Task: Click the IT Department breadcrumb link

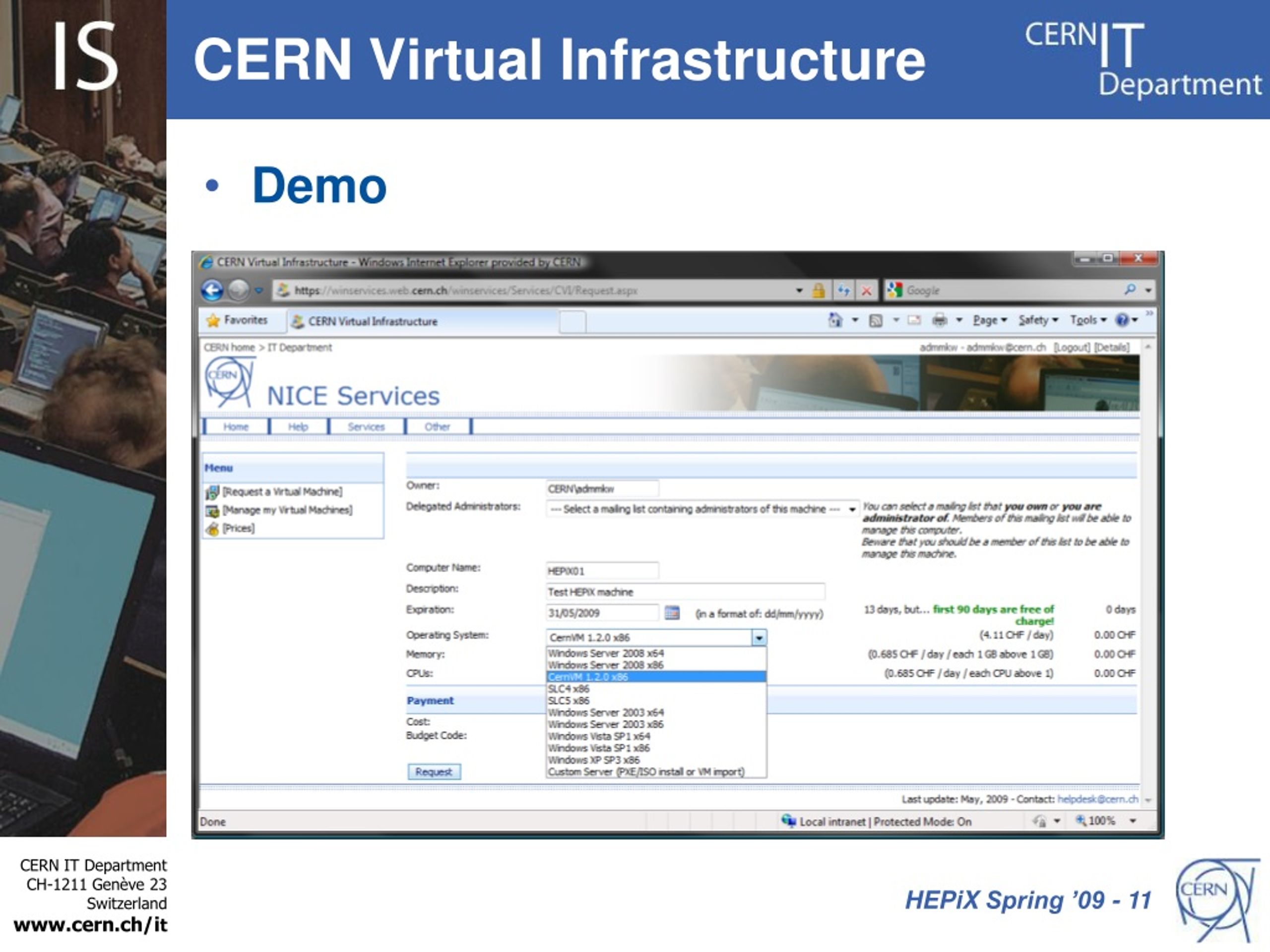Action: pos(300,347)
